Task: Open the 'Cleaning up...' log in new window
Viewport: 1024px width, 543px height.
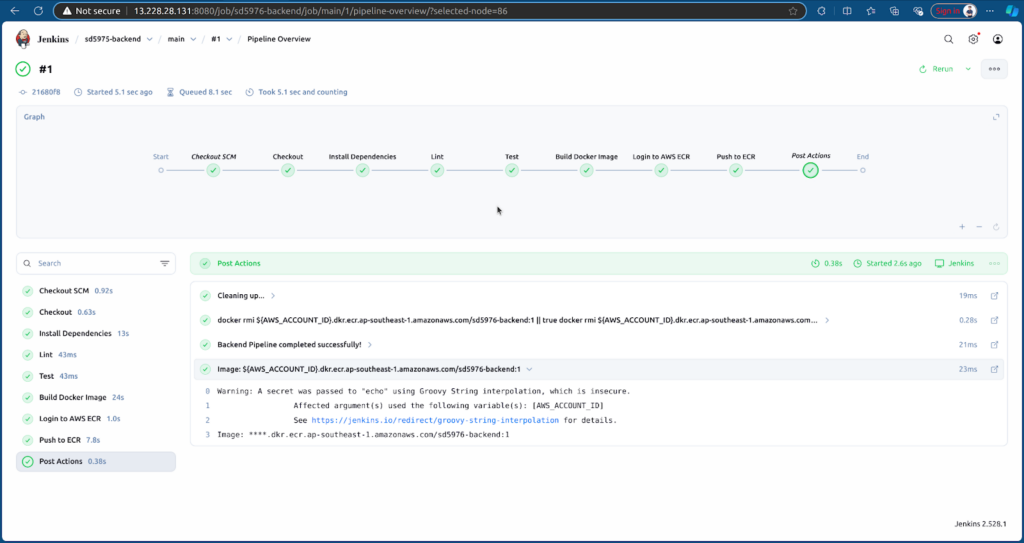Action: [x=994, y=296]
